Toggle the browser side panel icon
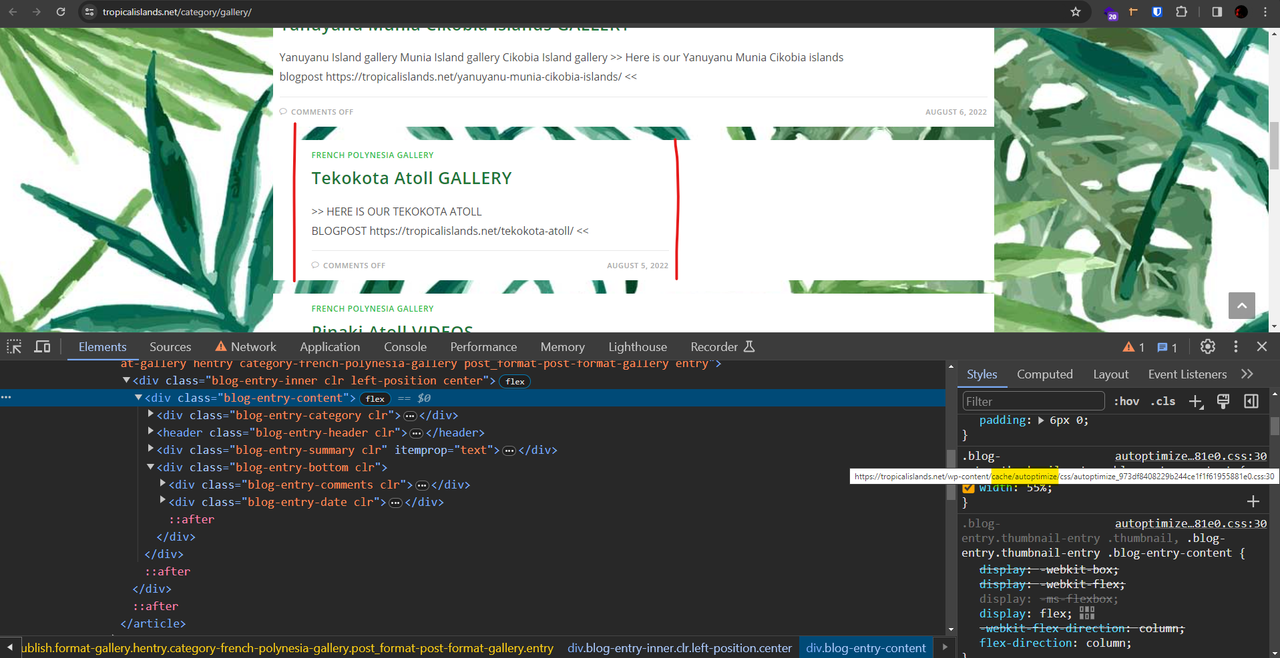This screenshot has width=1280, height=658. click(x=1217, y=12)
